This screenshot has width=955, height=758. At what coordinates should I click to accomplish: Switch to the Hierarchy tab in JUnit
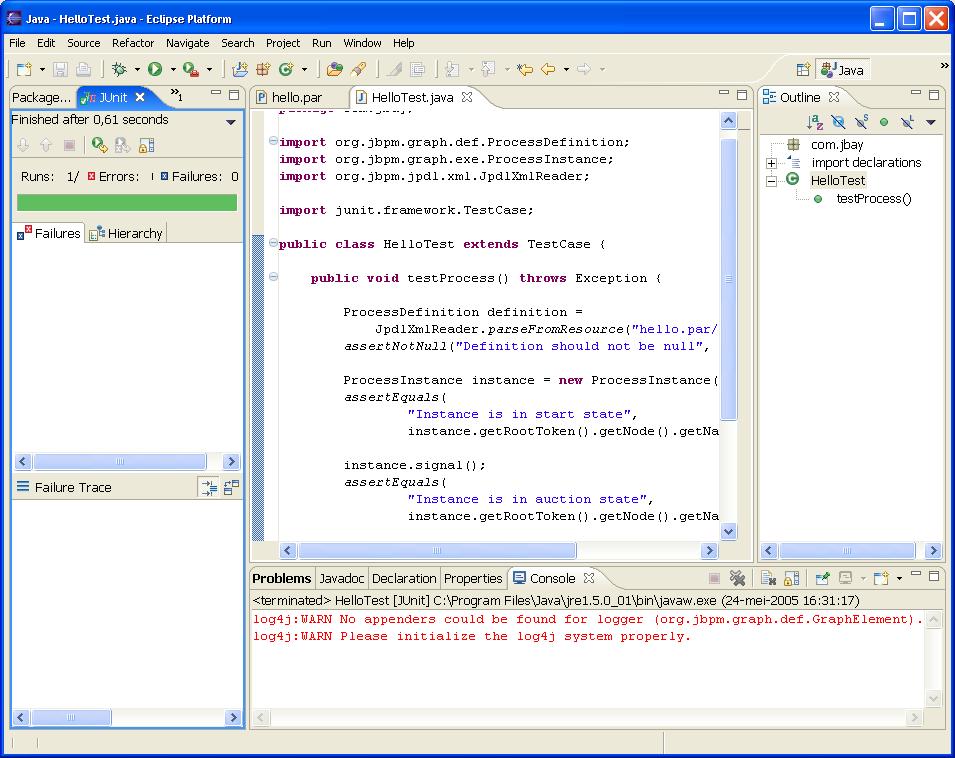pos(126,233)
